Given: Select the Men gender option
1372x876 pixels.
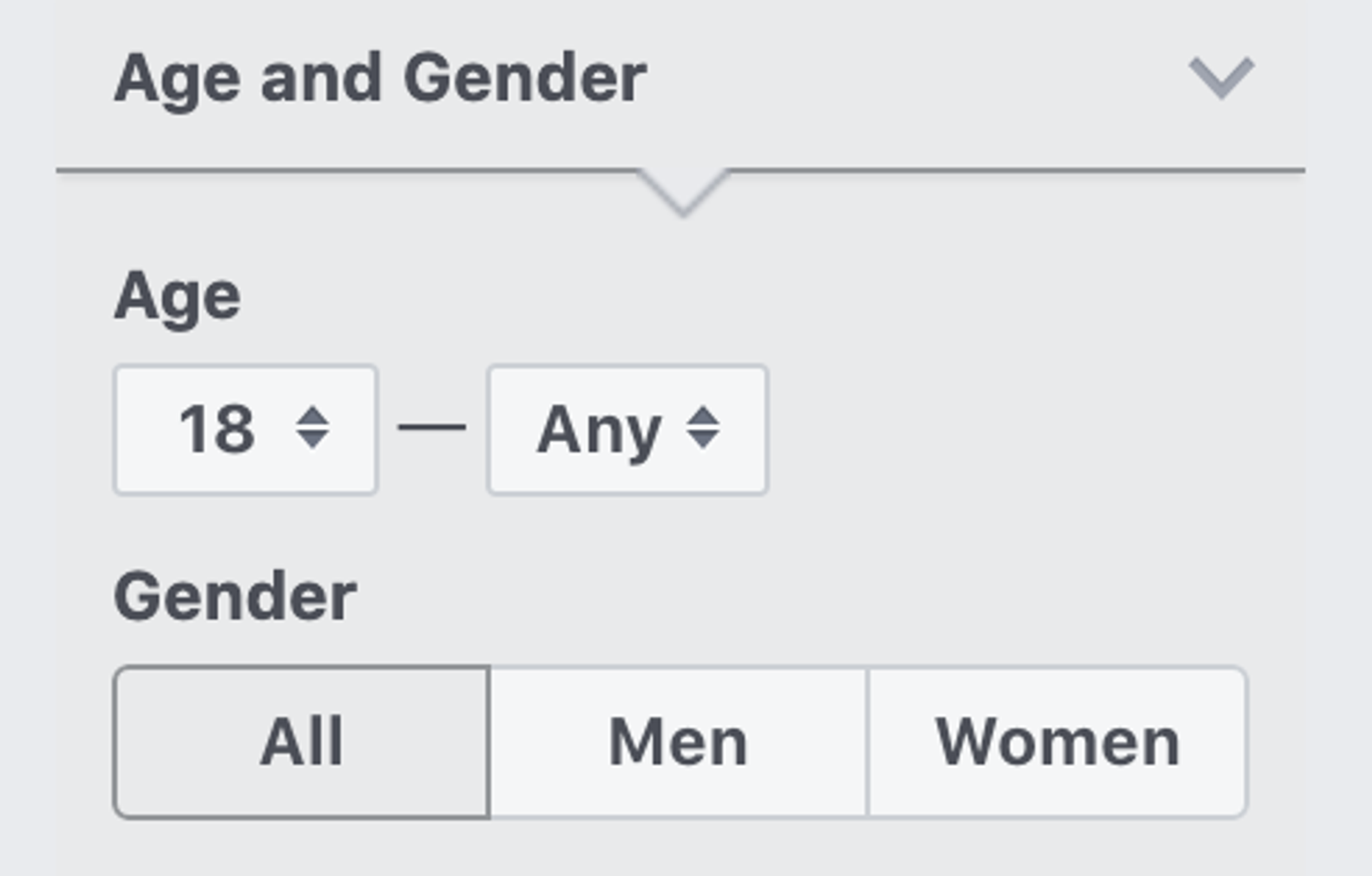Looking at the screenshot, I should (678, 742).
